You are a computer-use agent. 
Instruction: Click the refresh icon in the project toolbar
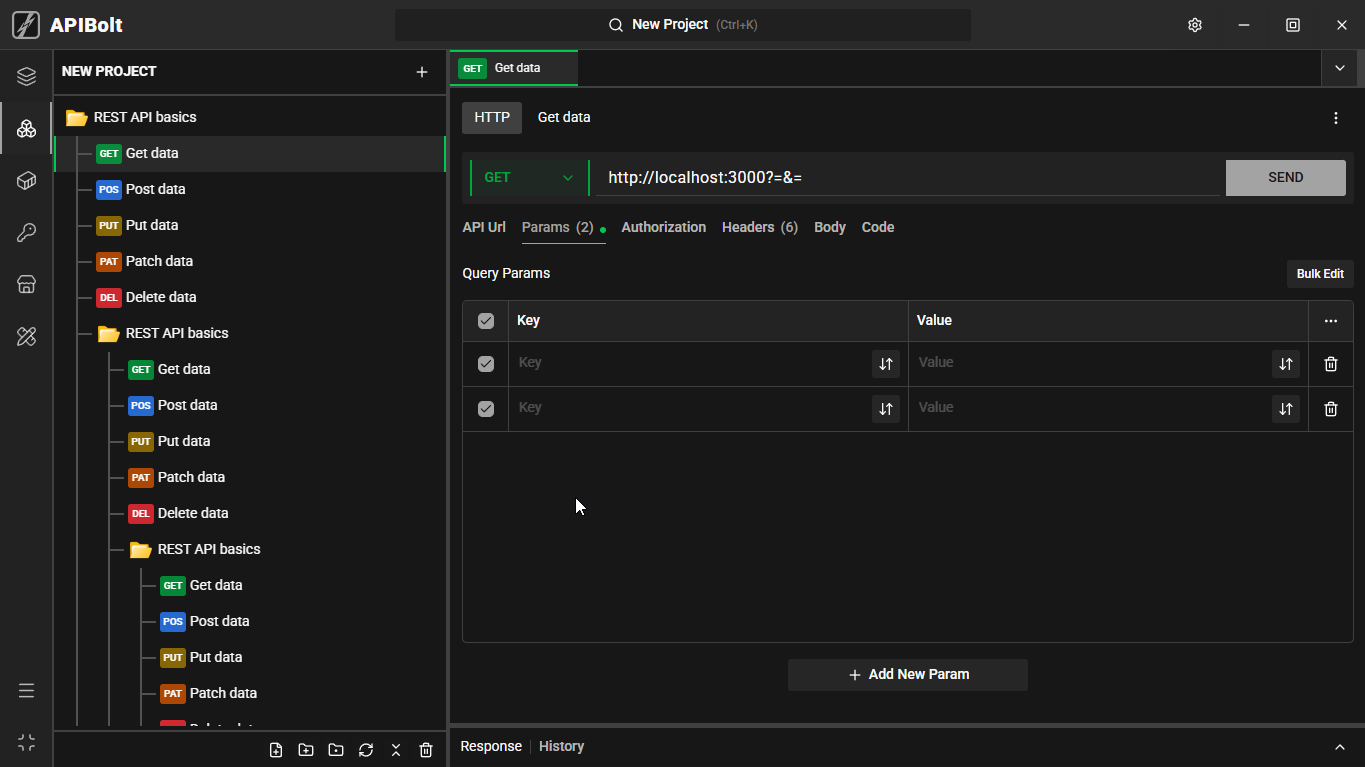tap(366, 750)
